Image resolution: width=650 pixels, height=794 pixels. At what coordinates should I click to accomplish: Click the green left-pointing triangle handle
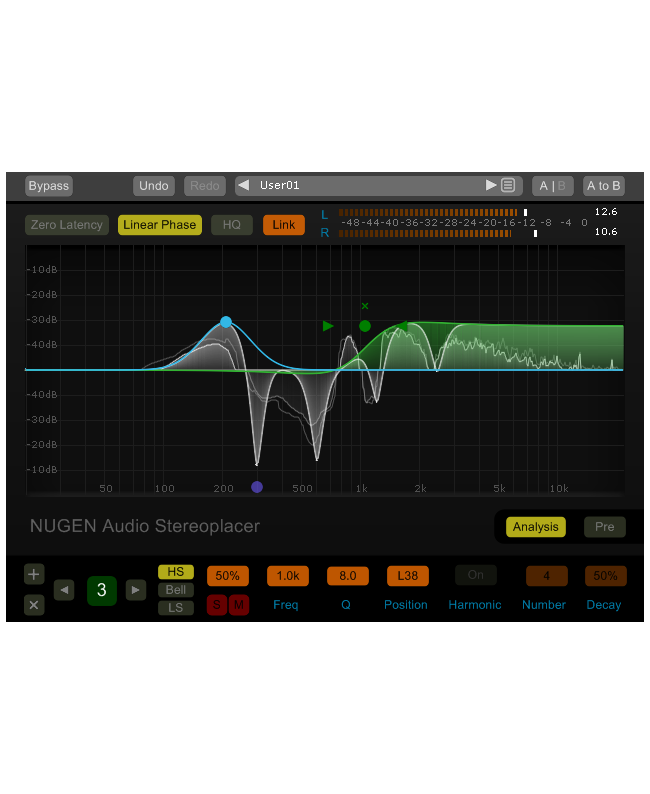pos(402,326)
